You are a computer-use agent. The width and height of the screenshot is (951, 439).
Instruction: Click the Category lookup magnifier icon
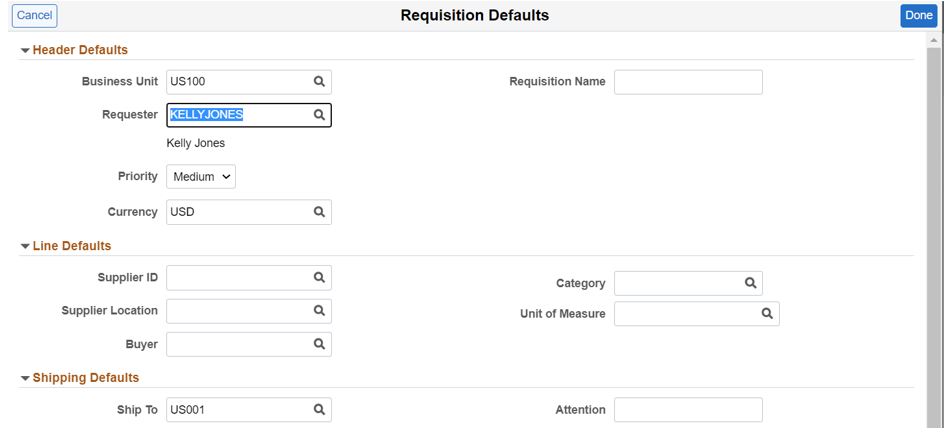751,283
